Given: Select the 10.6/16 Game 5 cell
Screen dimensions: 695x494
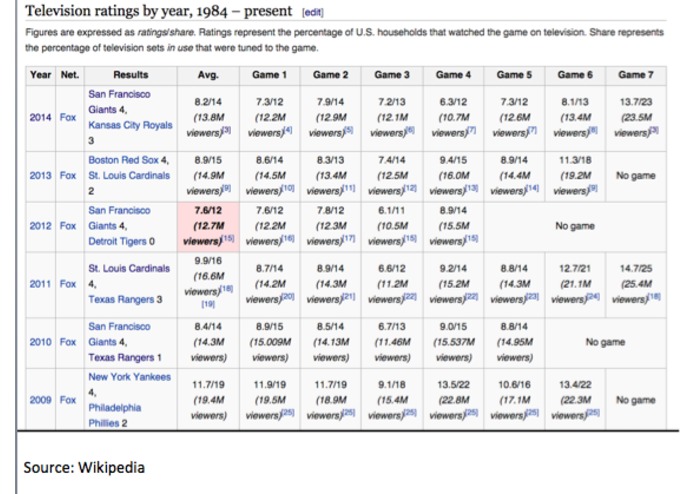Looking at the screenshot, I should click(x=514, y=400).
